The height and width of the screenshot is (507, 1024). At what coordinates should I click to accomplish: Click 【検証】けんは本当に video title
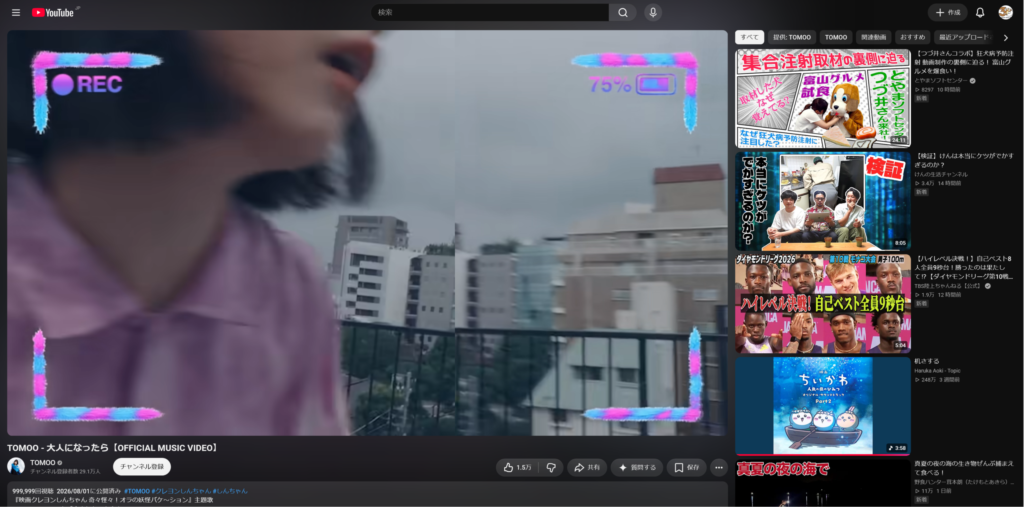965,161
